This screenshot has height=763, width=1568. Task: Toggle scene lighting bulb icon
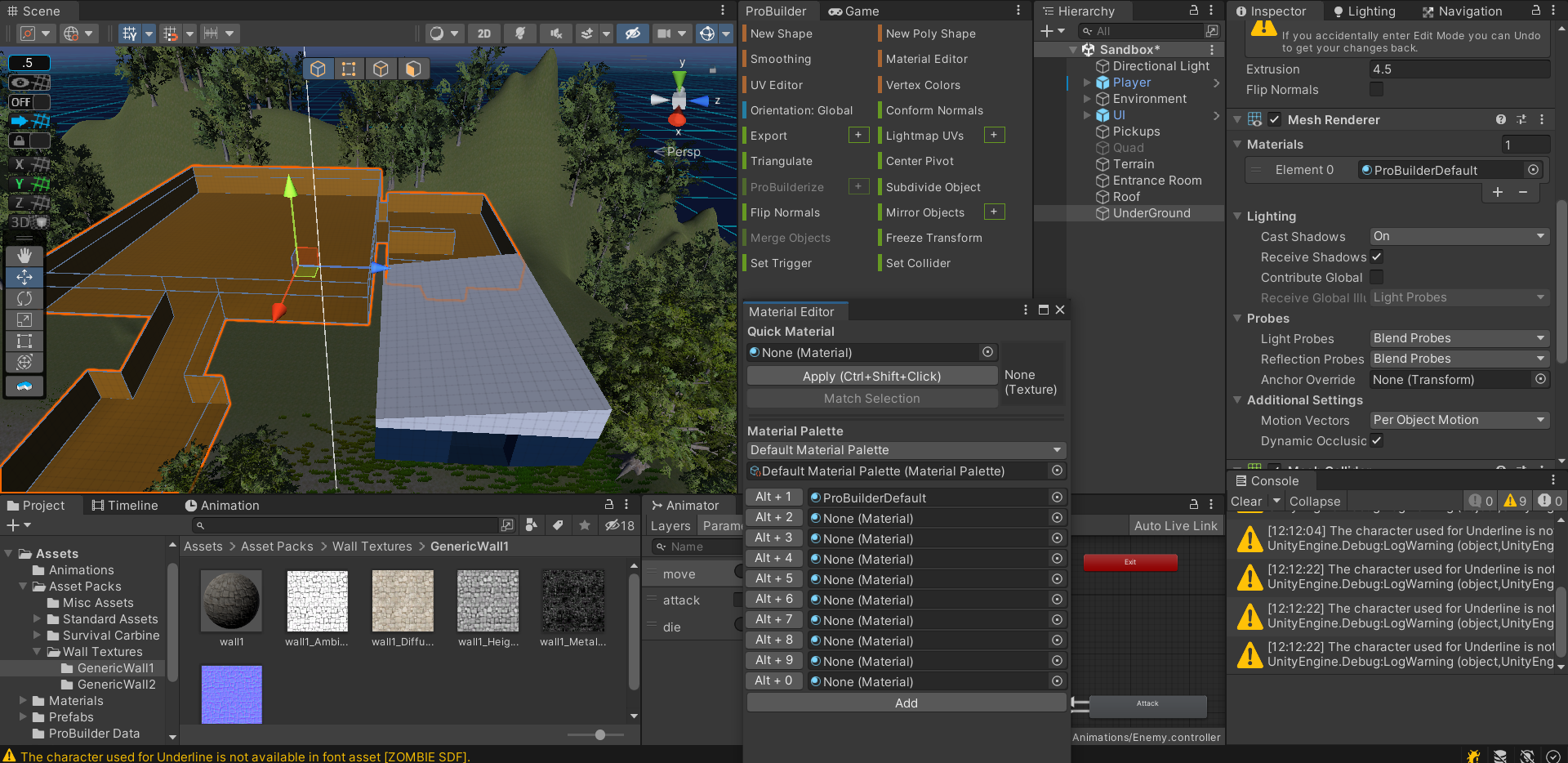519,33
